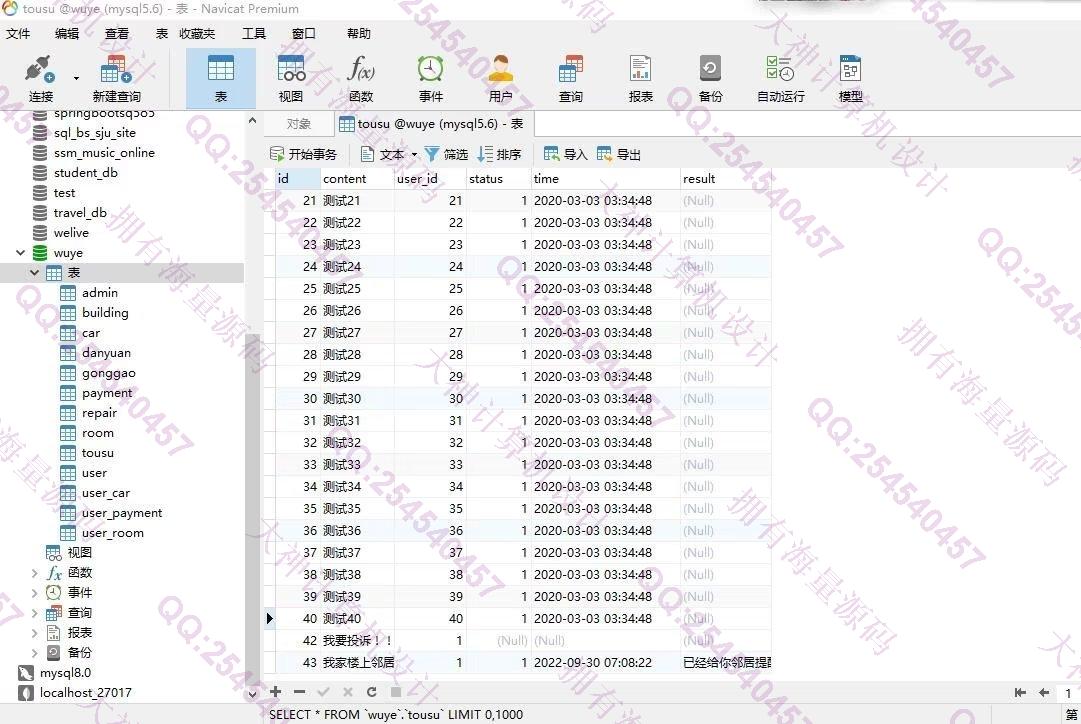Click the stop icon below grid
The image size is (1081, 724).
click(396, 692)
